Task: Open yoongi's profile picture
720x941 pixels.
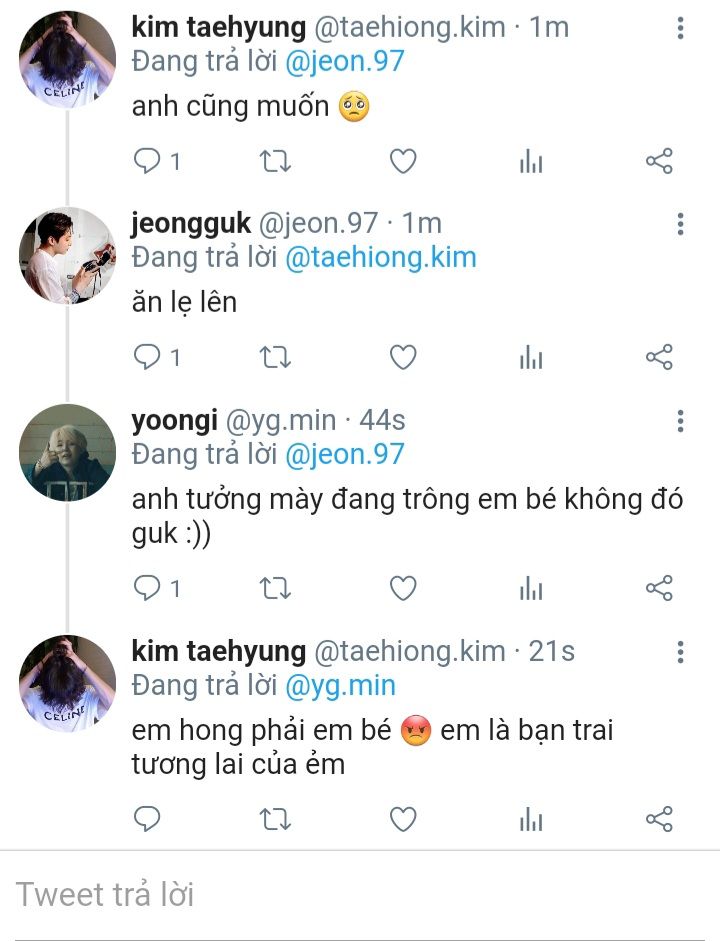Action: (x=67, y=452)
